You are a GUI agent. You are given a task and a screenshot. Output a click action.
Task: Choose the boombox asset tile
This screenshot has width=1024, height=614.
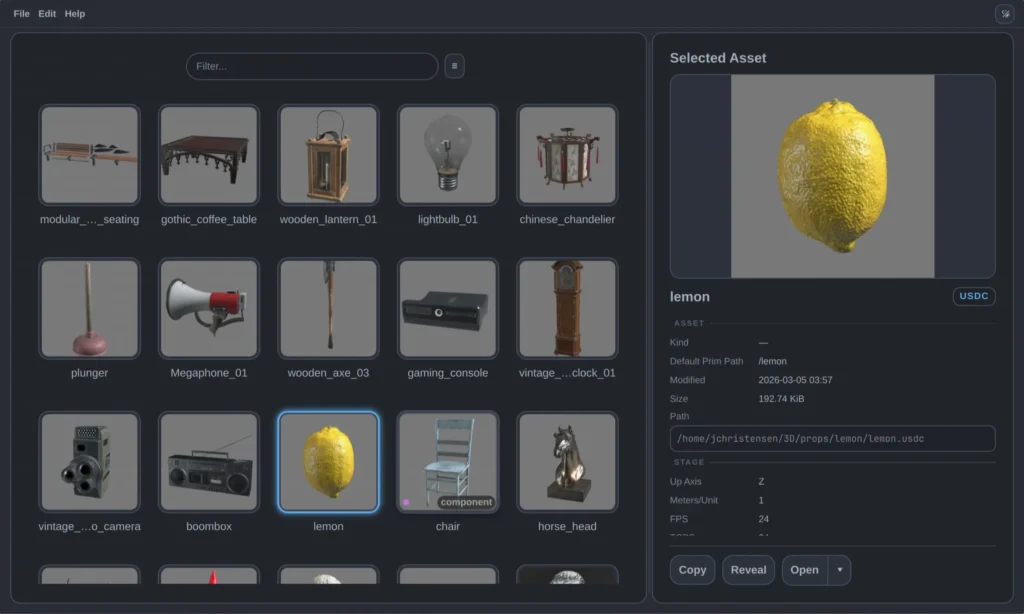209,462
